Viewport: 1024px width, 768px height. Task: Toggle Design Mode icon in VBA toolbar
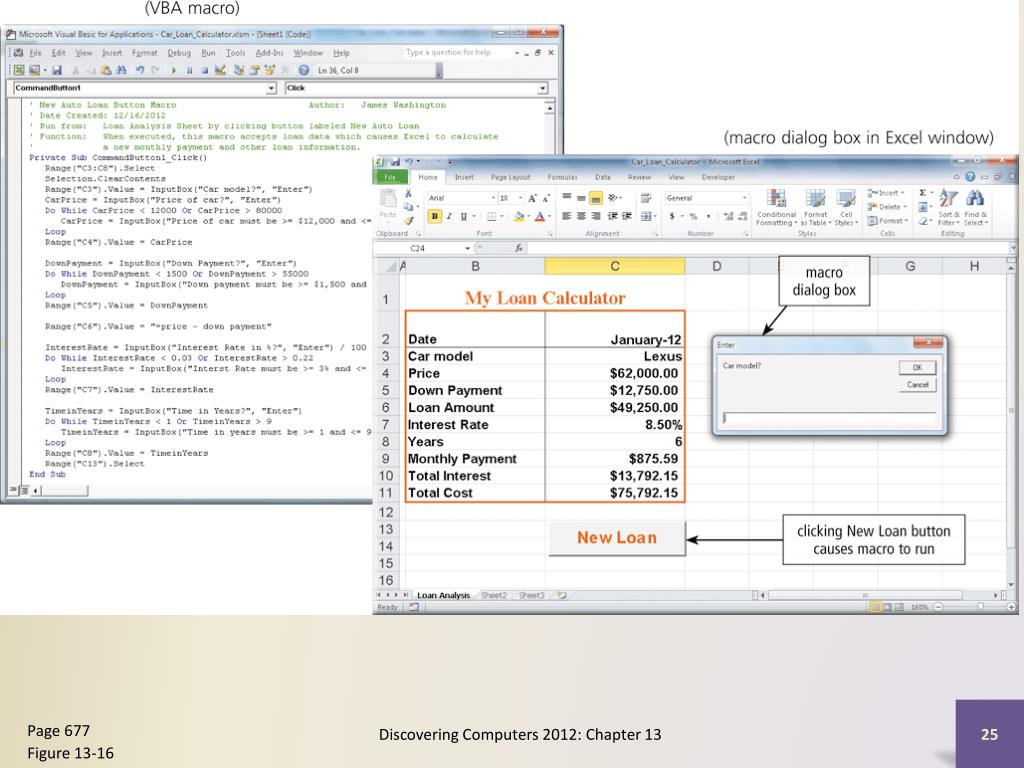pos(220,70)
